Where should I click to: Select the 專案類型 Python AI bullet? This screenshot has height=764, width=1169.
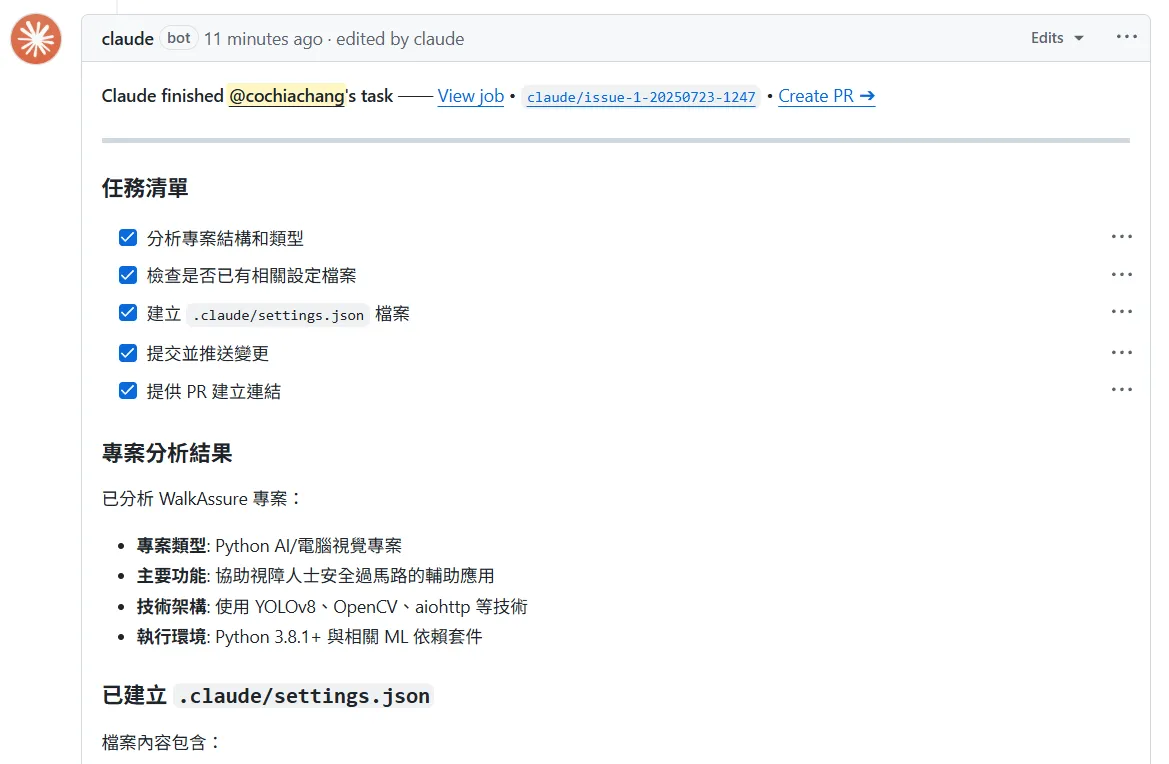click(x=269, y=546)
